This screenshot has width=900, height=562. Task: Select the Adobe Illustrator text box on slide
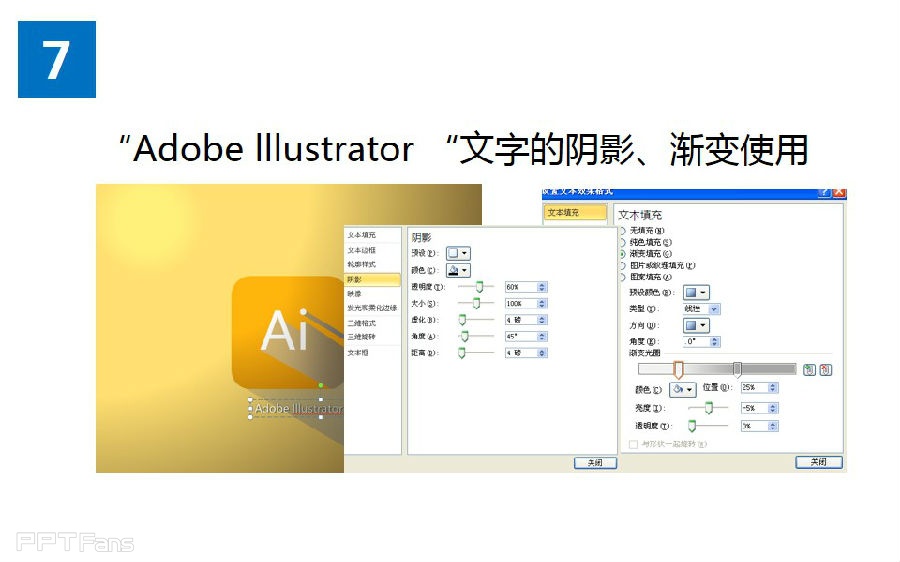(x=296, y=409)
